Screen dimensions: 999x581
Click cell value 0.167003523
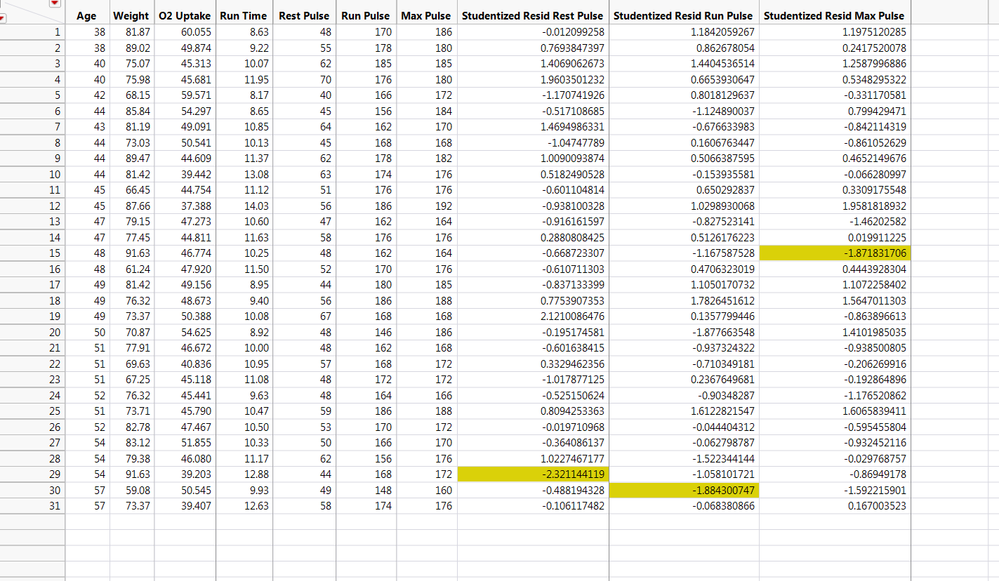pyautogui.click(x=877, y=506)
